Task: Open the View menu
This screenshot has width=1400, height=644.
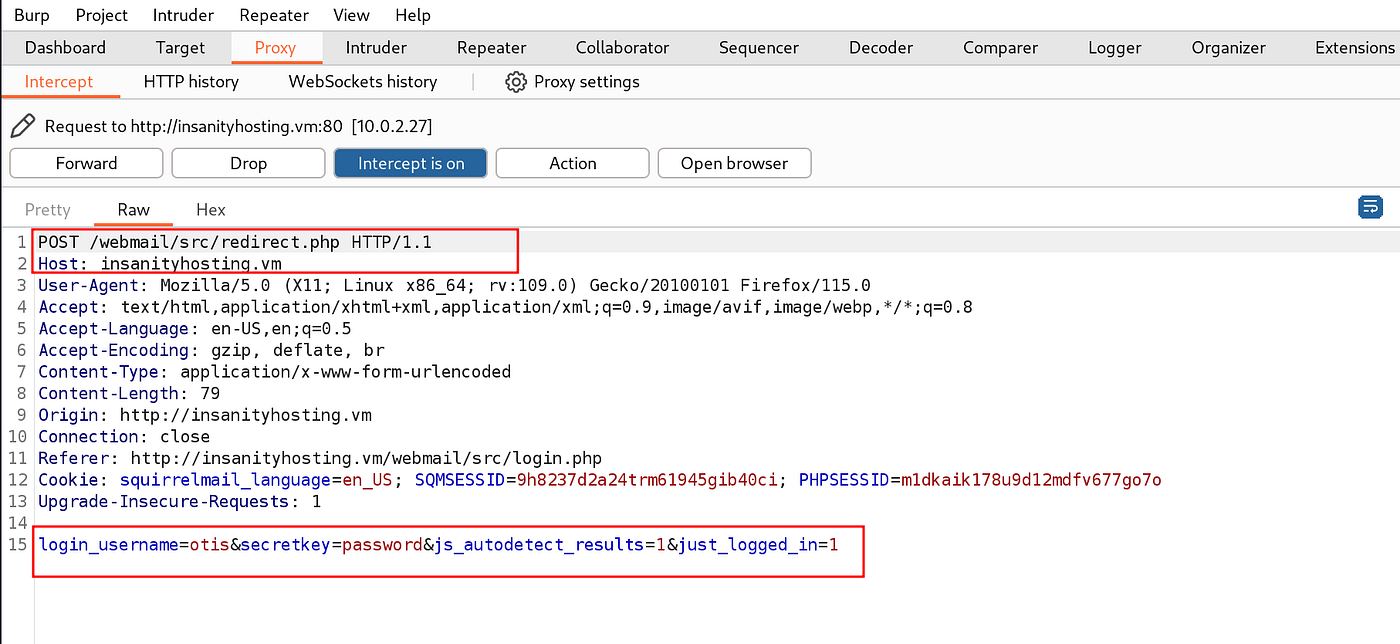Action: pos(351,15)
